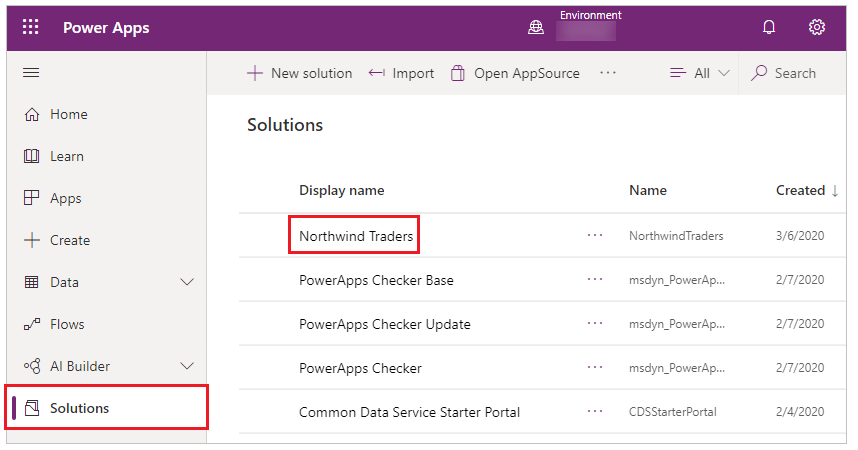Click the Flows connector icon
Viewport: 858px width, 450px height.
point(32,325)
